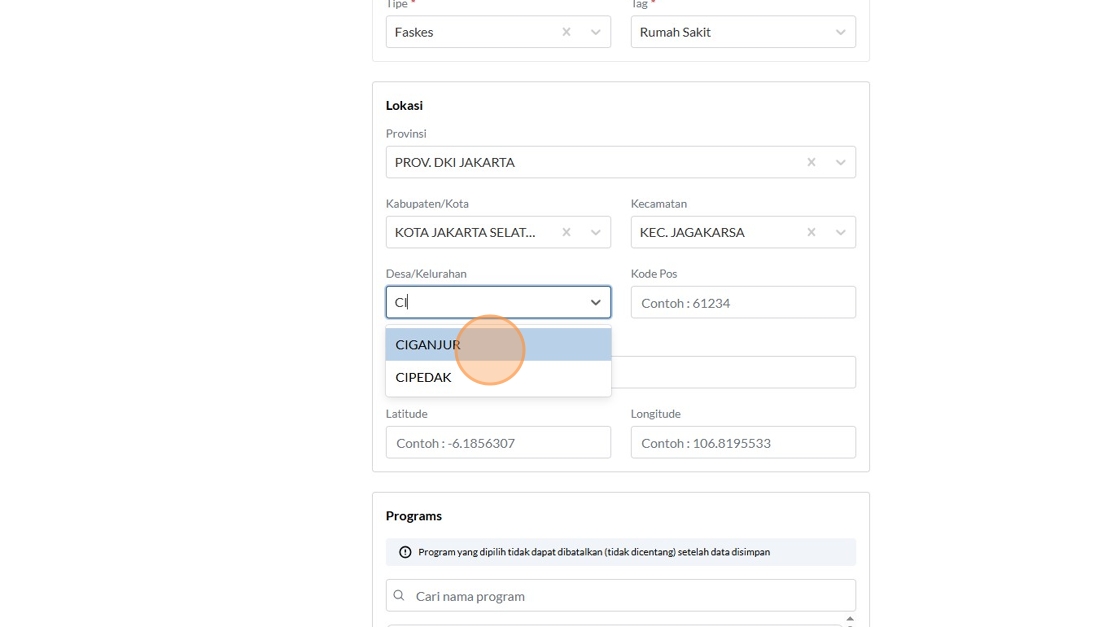This screenshot has height=627, width=1120.
Task: Clear the PROV. DKI JAKARTA selection
Action: 811,162
